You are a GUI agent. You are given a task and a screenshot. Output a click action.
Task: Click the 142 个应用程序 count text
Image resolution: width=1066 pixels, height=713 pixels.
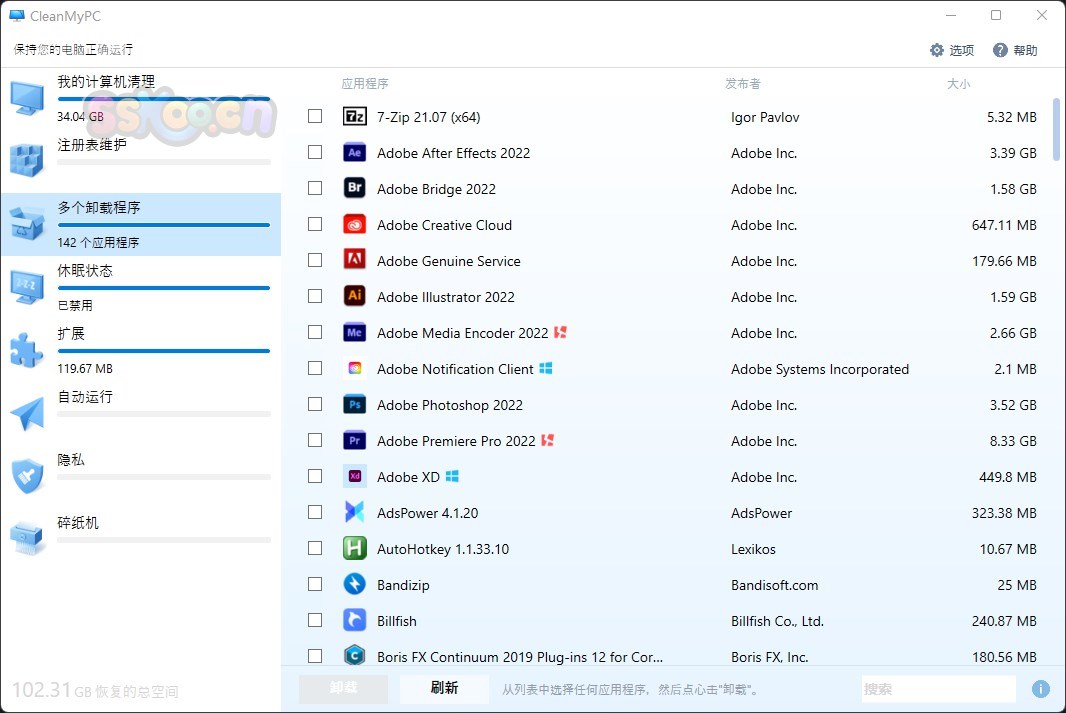(98, 242)
